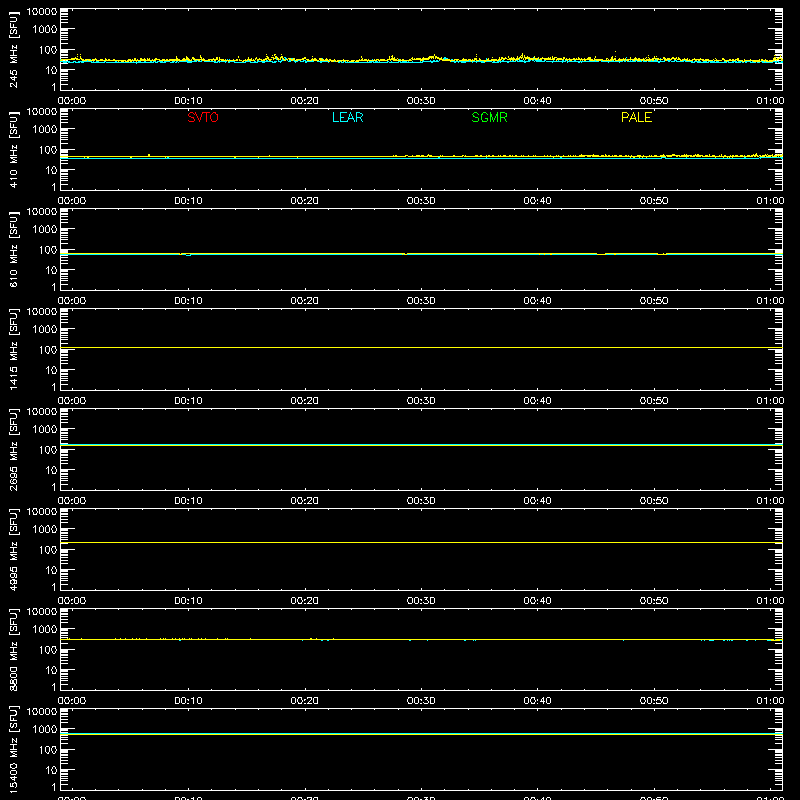
Task: Click the 10 tick of the 15400 MHz plot
Action: 52,770
